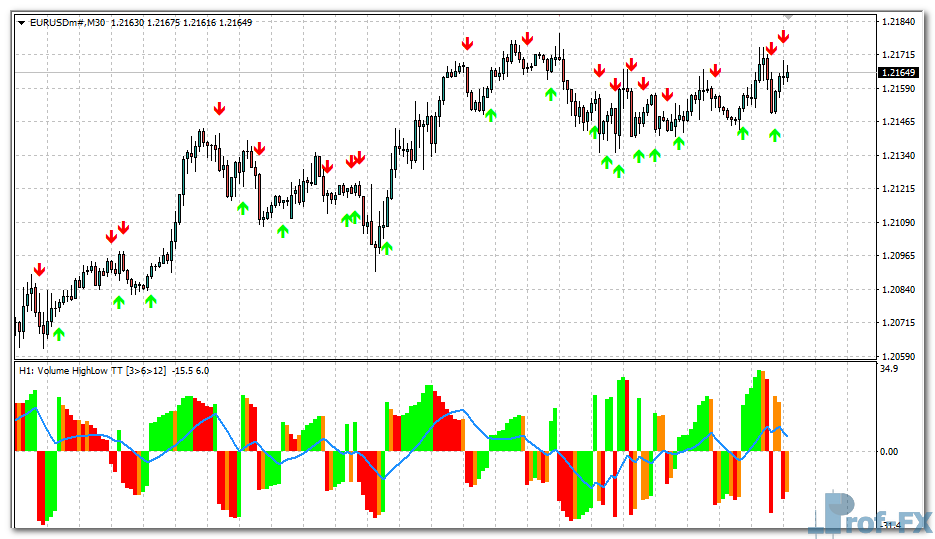This screenshot has height=539, width=935.
Task: Click the 34.9 indicator scale value
Action: 888,370
